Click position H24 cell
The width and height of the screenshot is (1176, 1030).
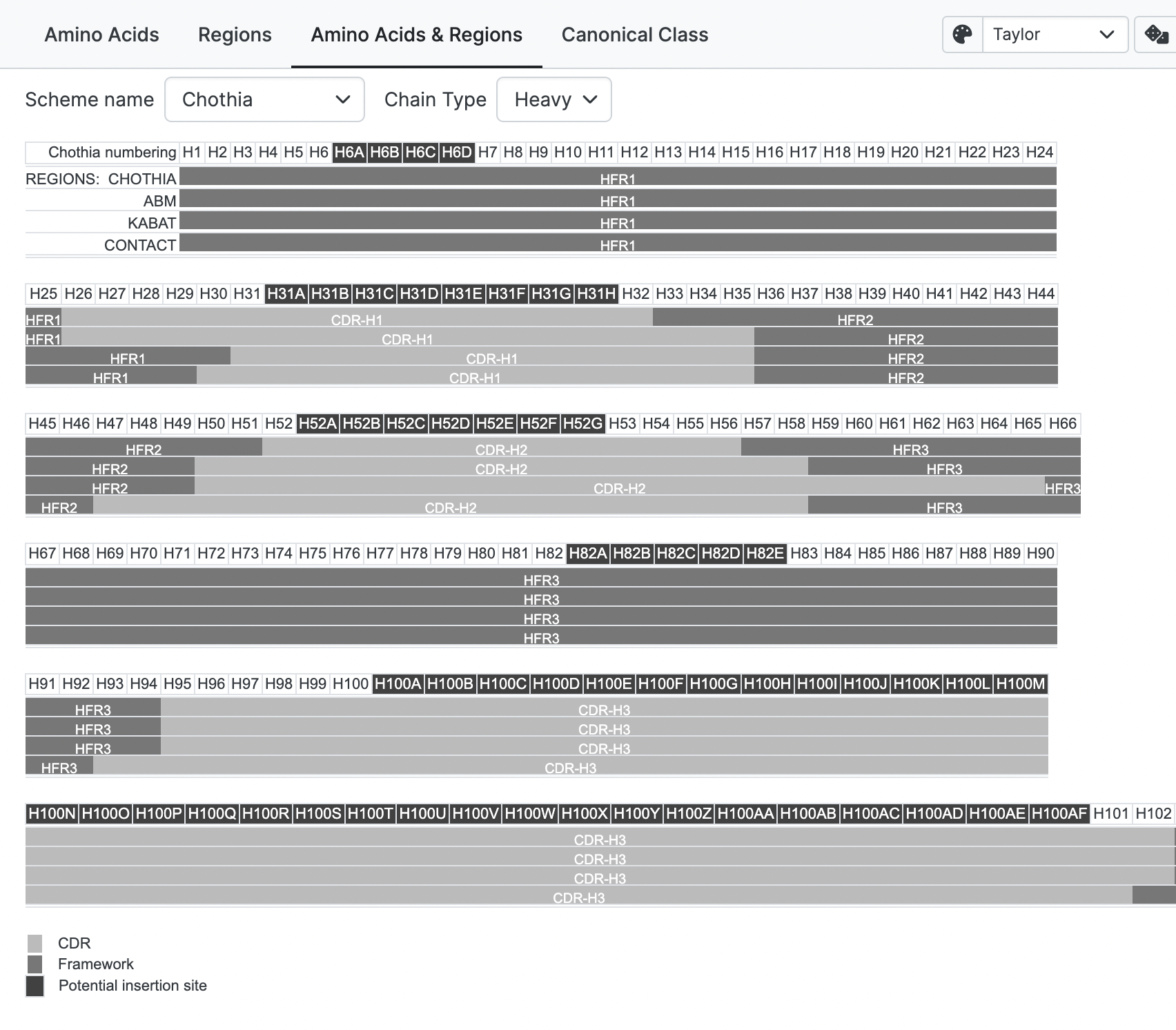click(x=1039, y=152)
